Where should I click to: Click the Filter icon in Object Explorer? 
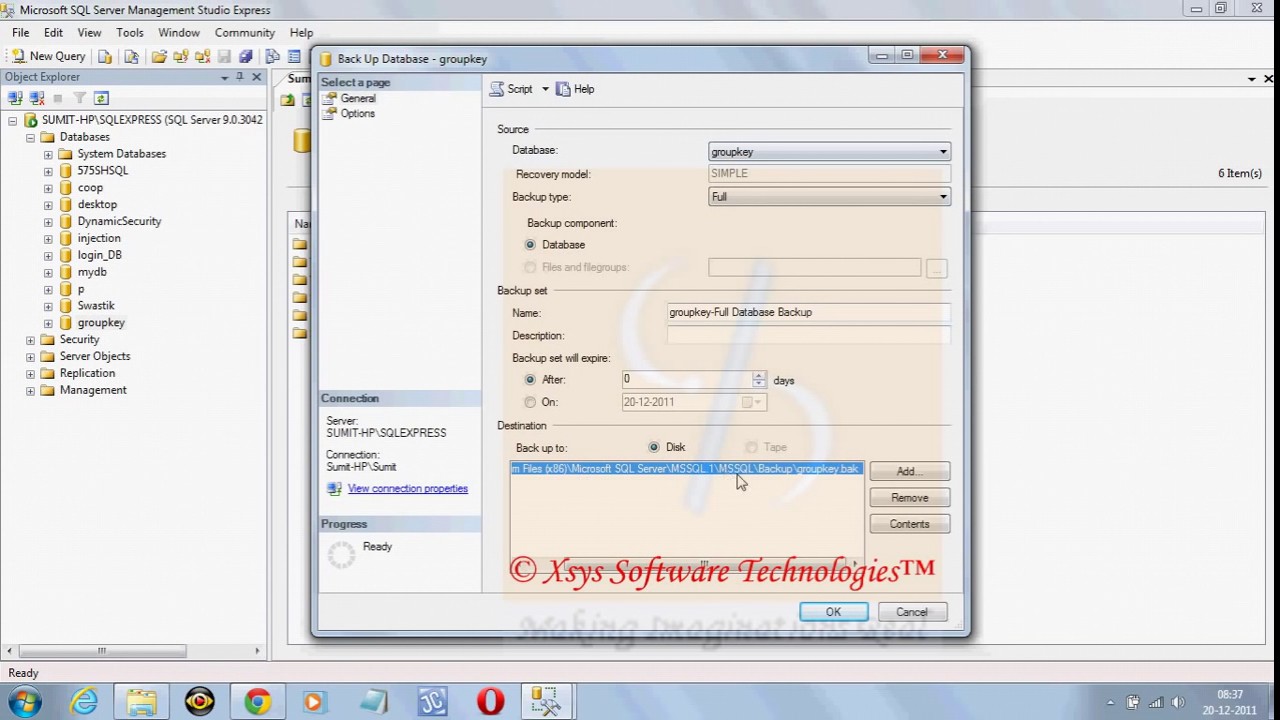[x=79, y=98]
